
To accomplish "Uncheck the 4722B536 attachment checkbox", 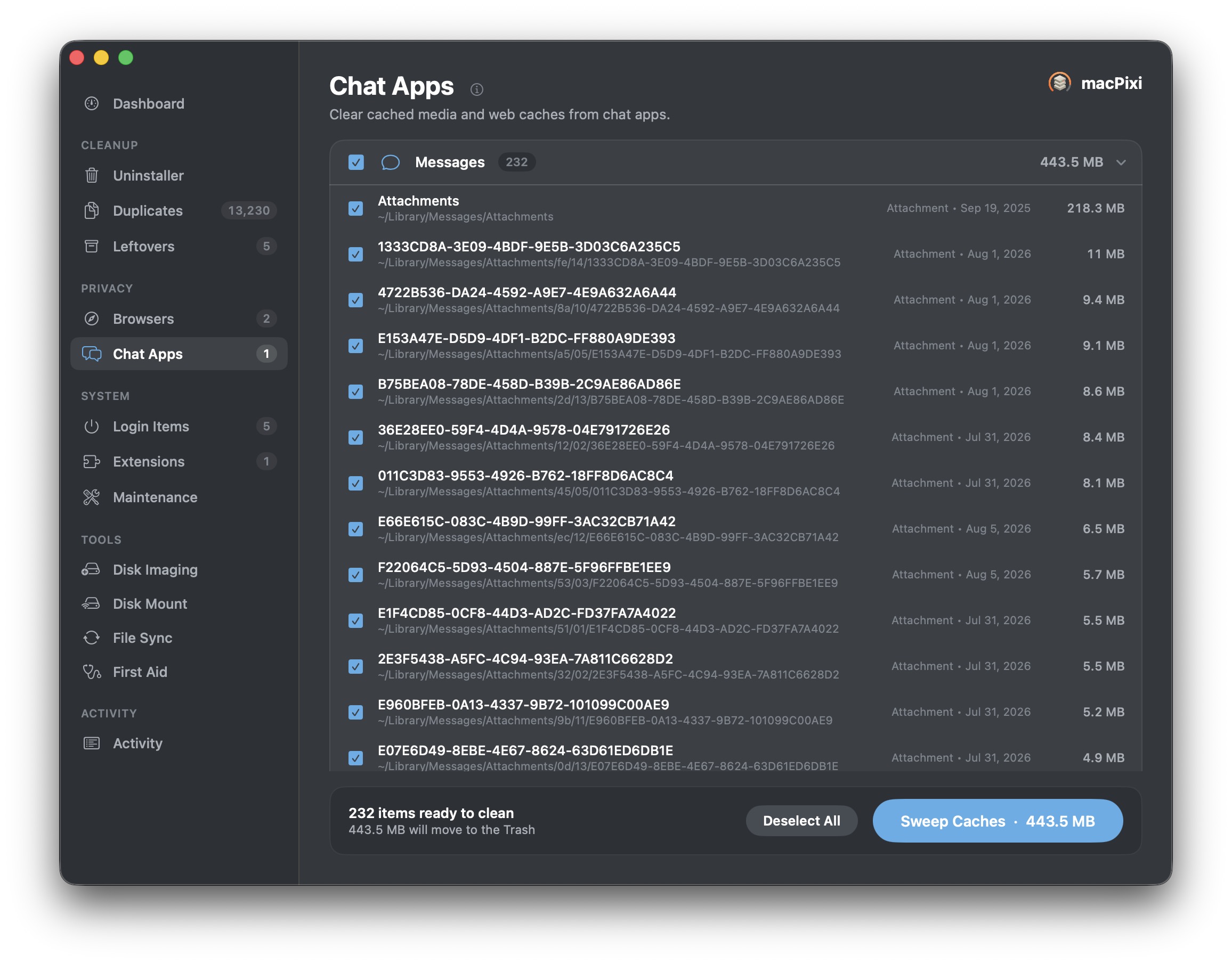I will [356, 300].
